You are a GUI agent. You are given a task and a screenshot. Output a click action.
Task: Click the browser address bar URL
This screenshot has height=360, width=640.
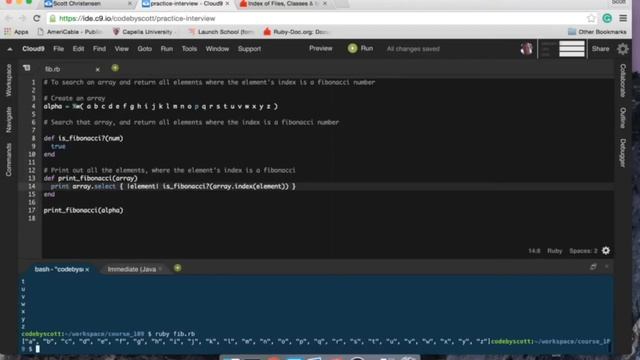coord(137,18)
